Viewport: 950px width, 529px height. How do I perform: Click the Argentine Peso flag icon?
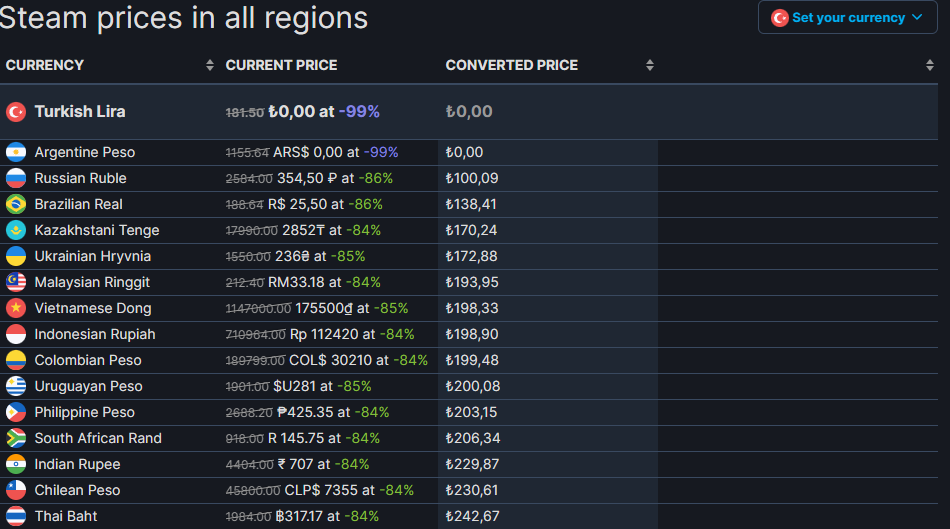(16, 152)
